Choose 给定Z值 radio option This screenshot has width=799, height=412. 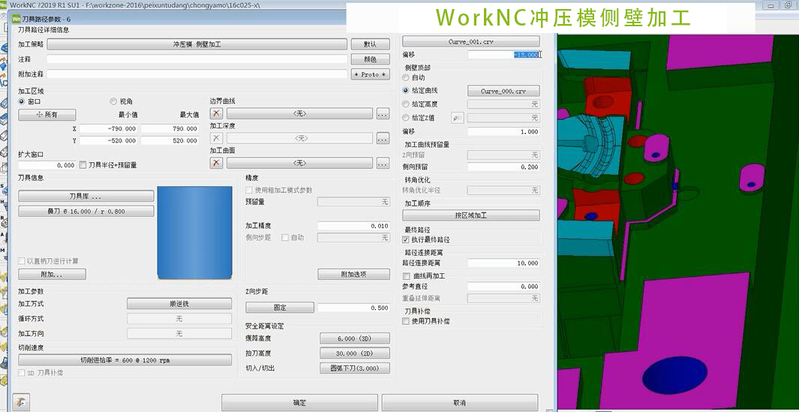(406, 118)
